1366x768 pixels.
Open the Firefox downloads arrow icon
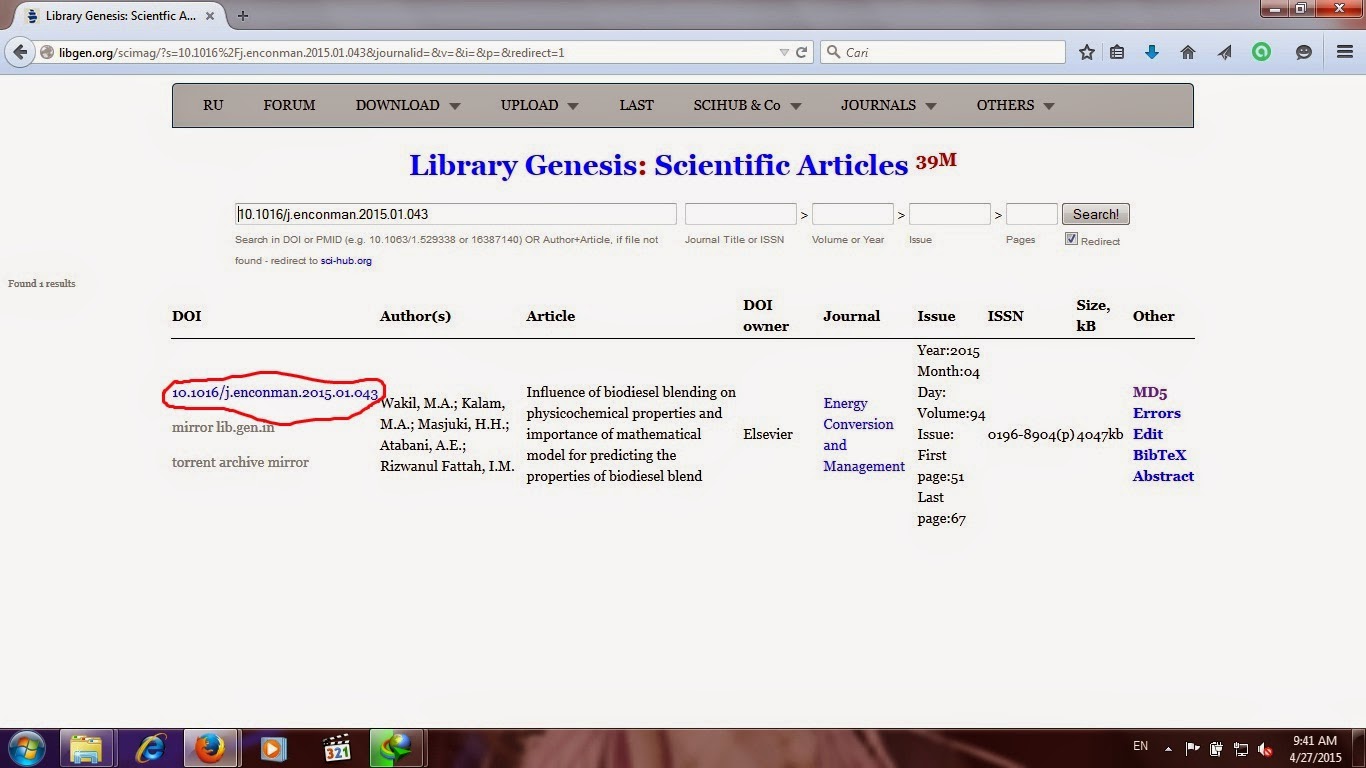click(x=1151, y=52)
